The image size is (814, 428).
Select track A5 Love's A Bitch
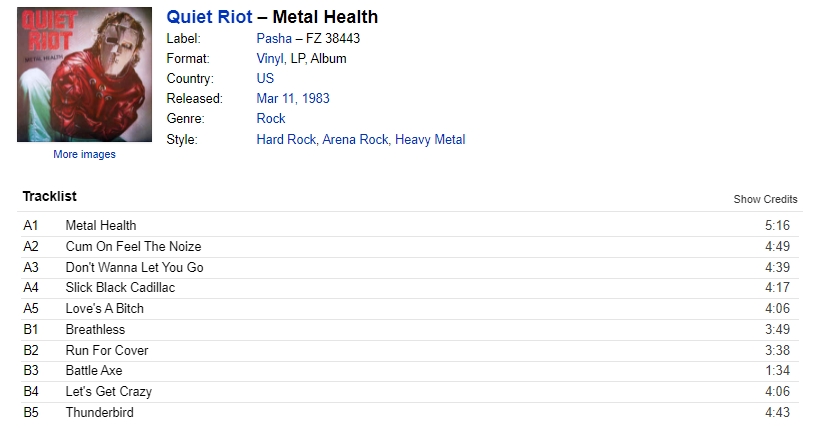point(410,309)
